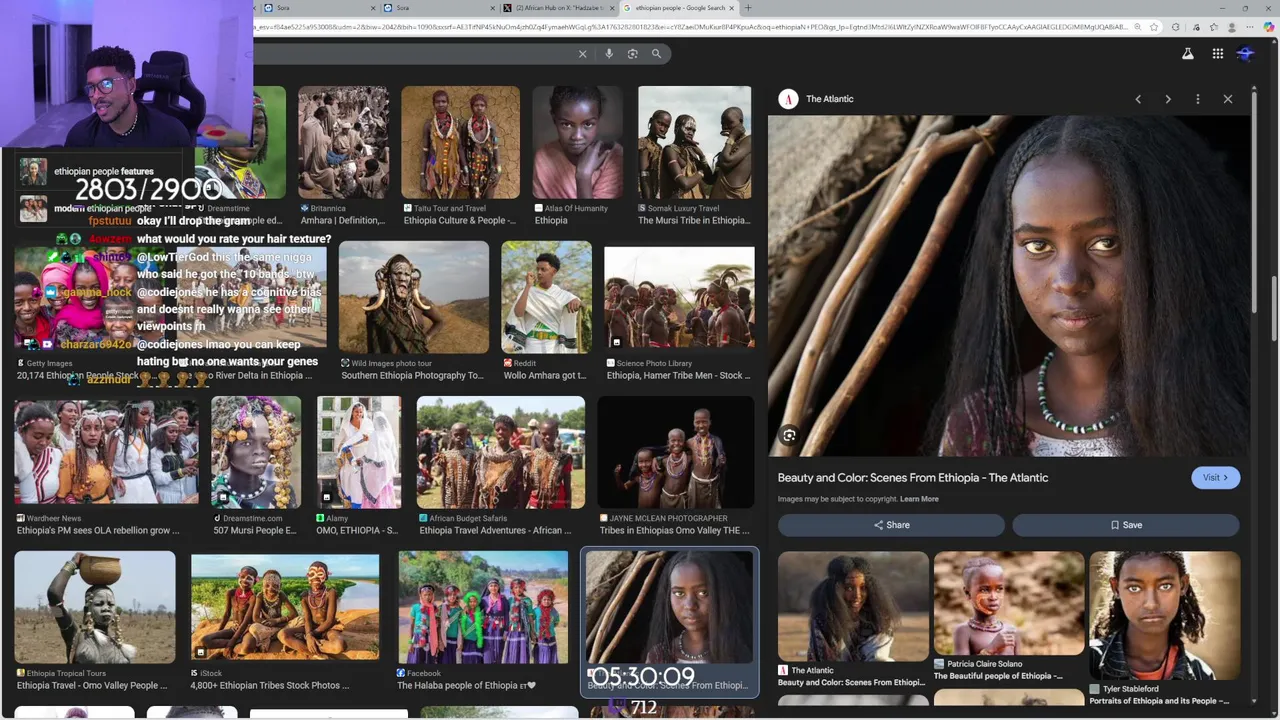The image size is (1280, 720).
Task: Open Somak Luxury Travel Mursi Tribe image
Action: 694,142
